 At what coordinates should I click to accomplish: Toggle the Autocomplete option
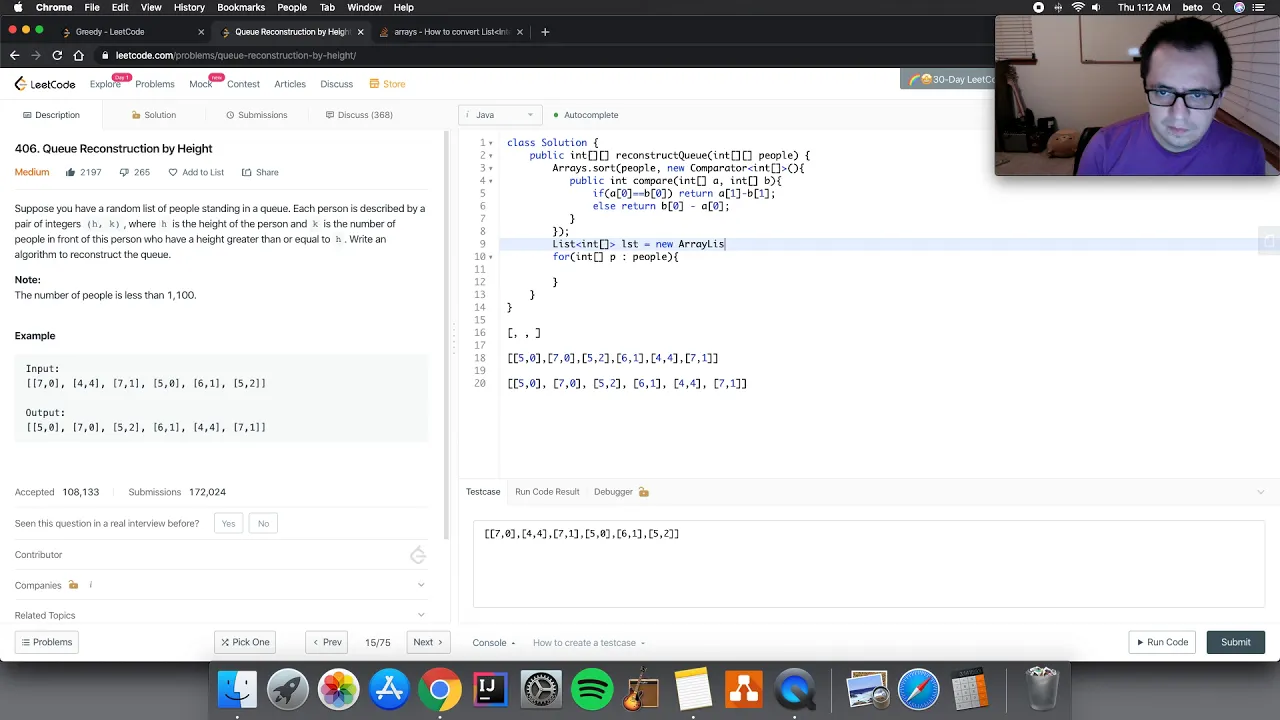(x=585, y=115)
